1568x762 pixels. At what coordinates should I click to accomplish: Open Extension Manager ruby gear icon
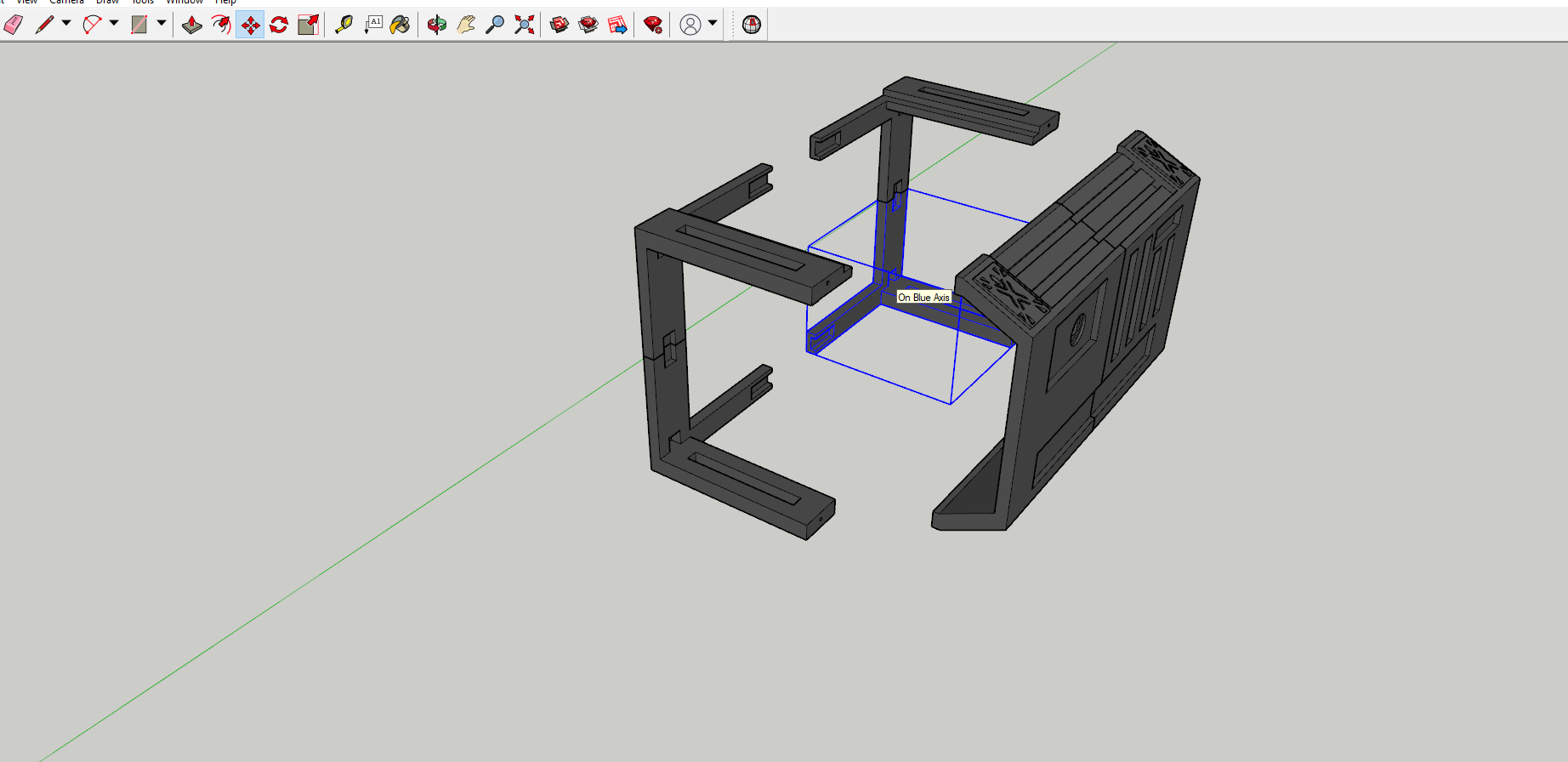tap(653, 25)
